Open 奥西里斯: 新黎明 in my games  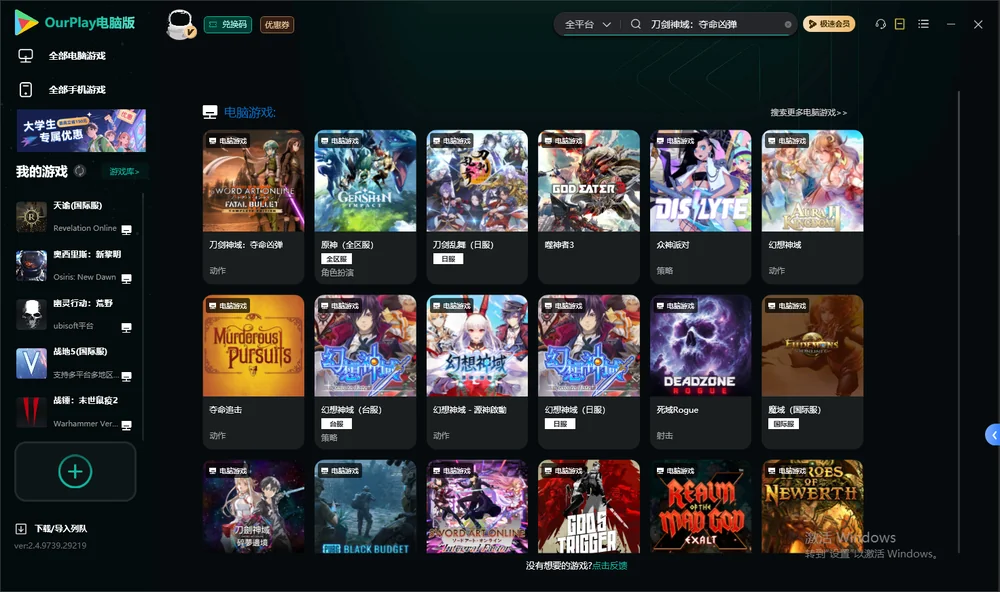click(77, 265)
